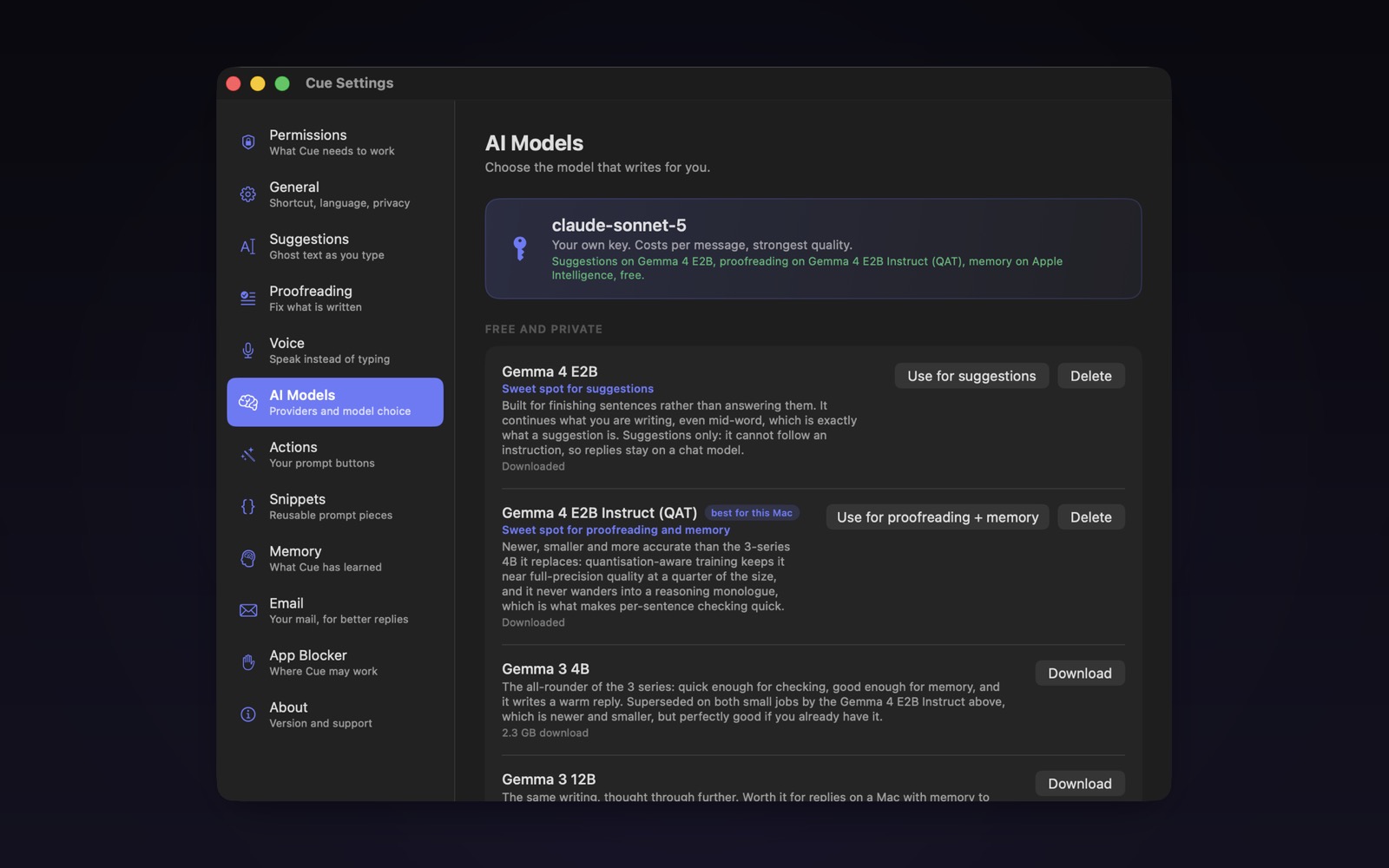Switch to the Memory section
The image size is (1389, 868).
[x=335, y=559]
